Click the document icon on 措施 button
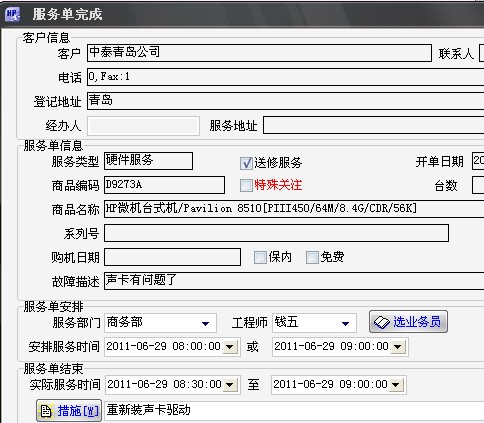This screenshot has width=484, height=423. [46, 411]
